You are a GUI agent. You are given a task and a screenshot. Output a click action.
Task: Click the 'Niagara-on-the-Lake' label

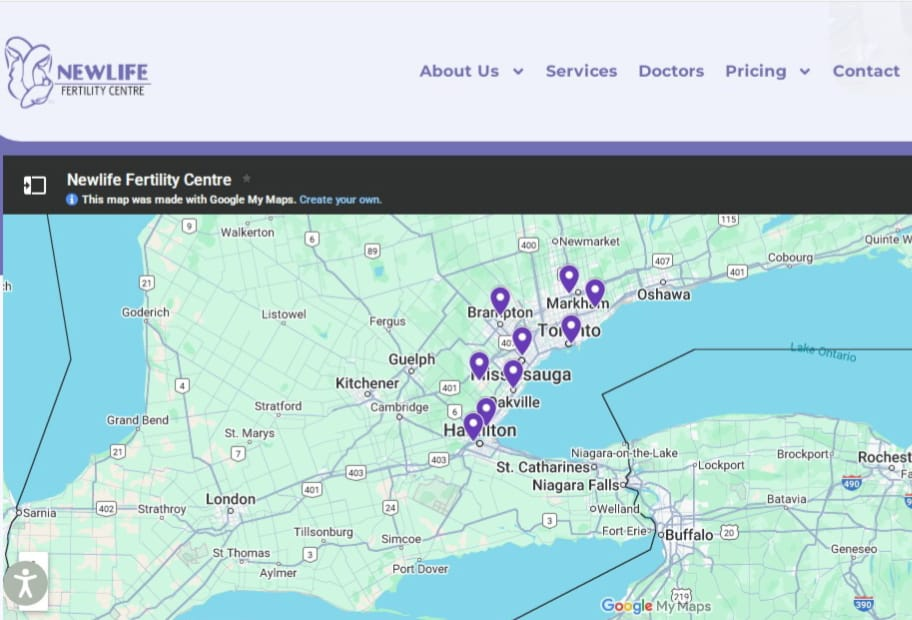coord(624,452)
